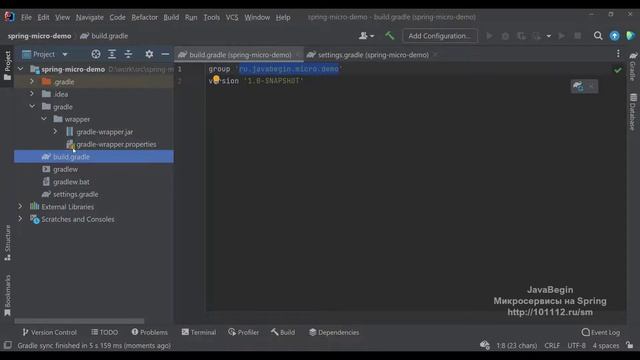Click the yellow intention lightbulb
This screenshot has width=640, height=360.
click(x=216, y=79)
